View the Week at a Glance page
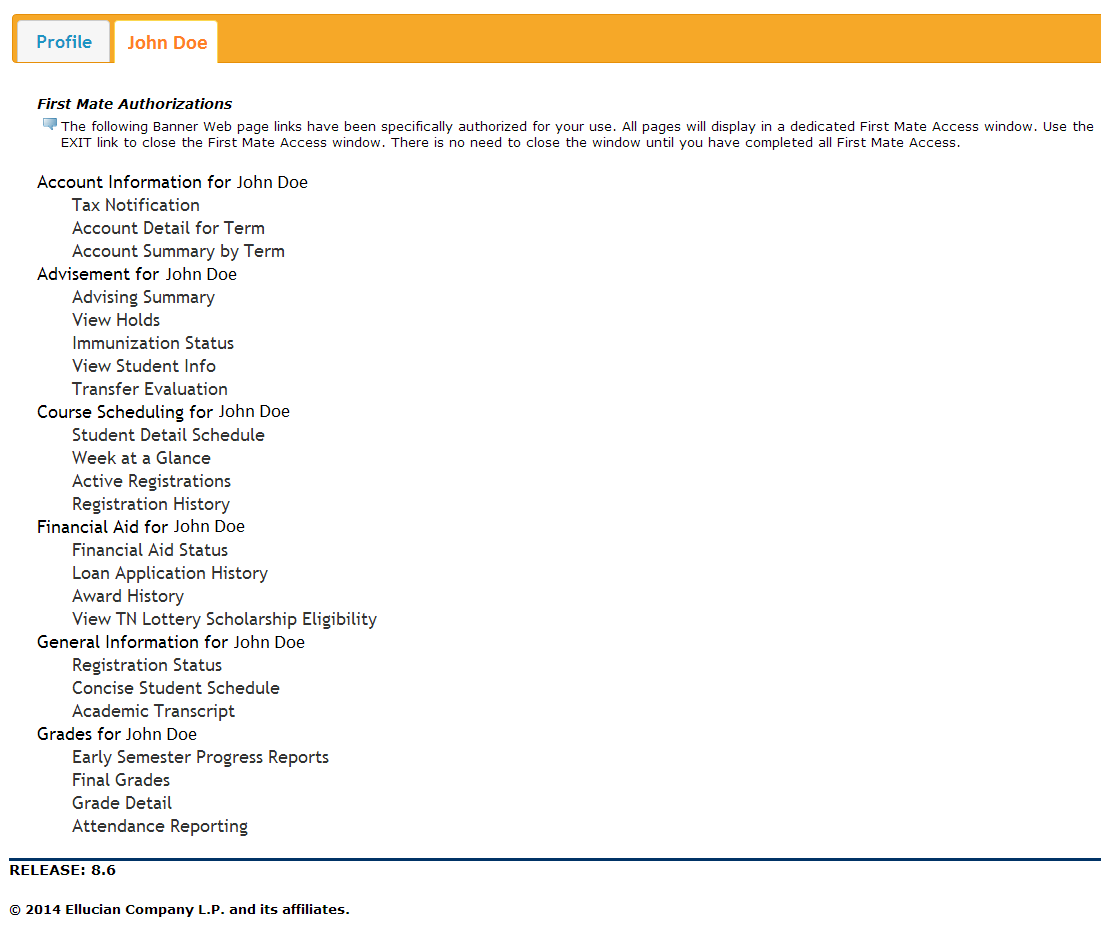 click(x=141, y=458)
